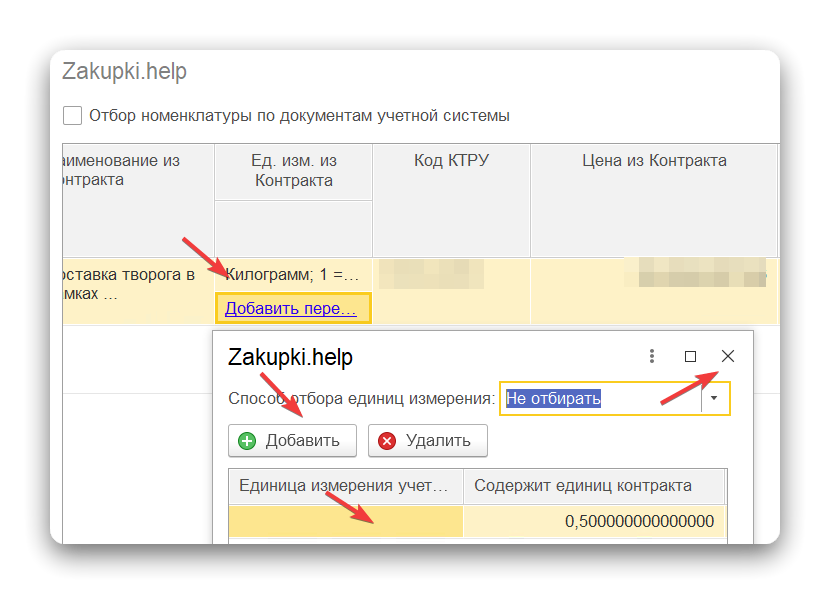
Task: Click 'Единица измерения учет…' column header
Action: click(346, 486)
